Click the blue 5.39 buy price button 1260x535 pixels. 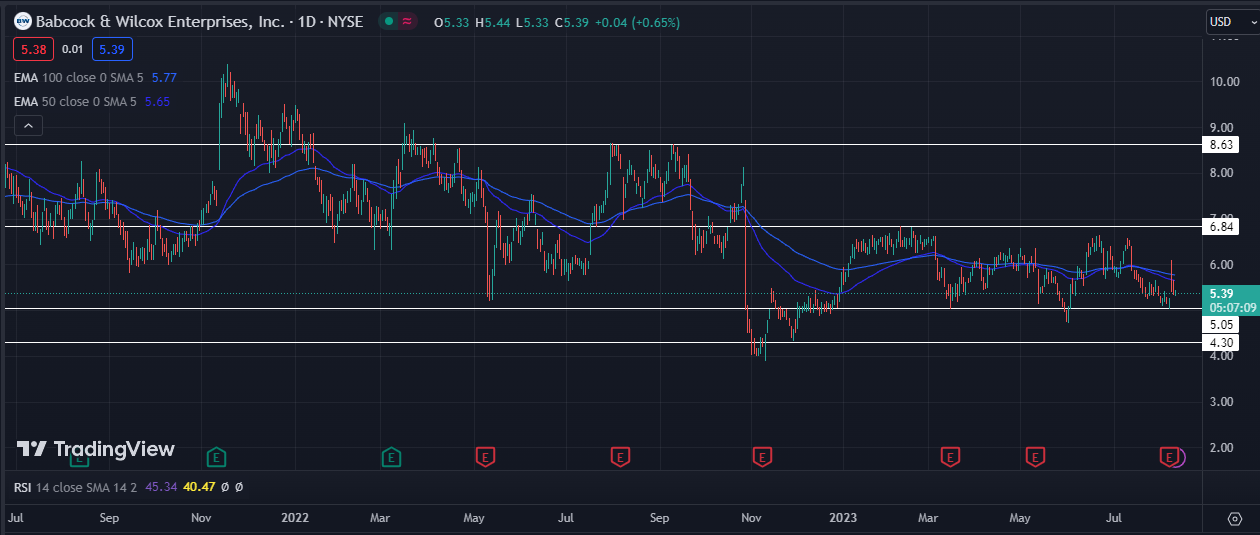(x=111, y=48)
